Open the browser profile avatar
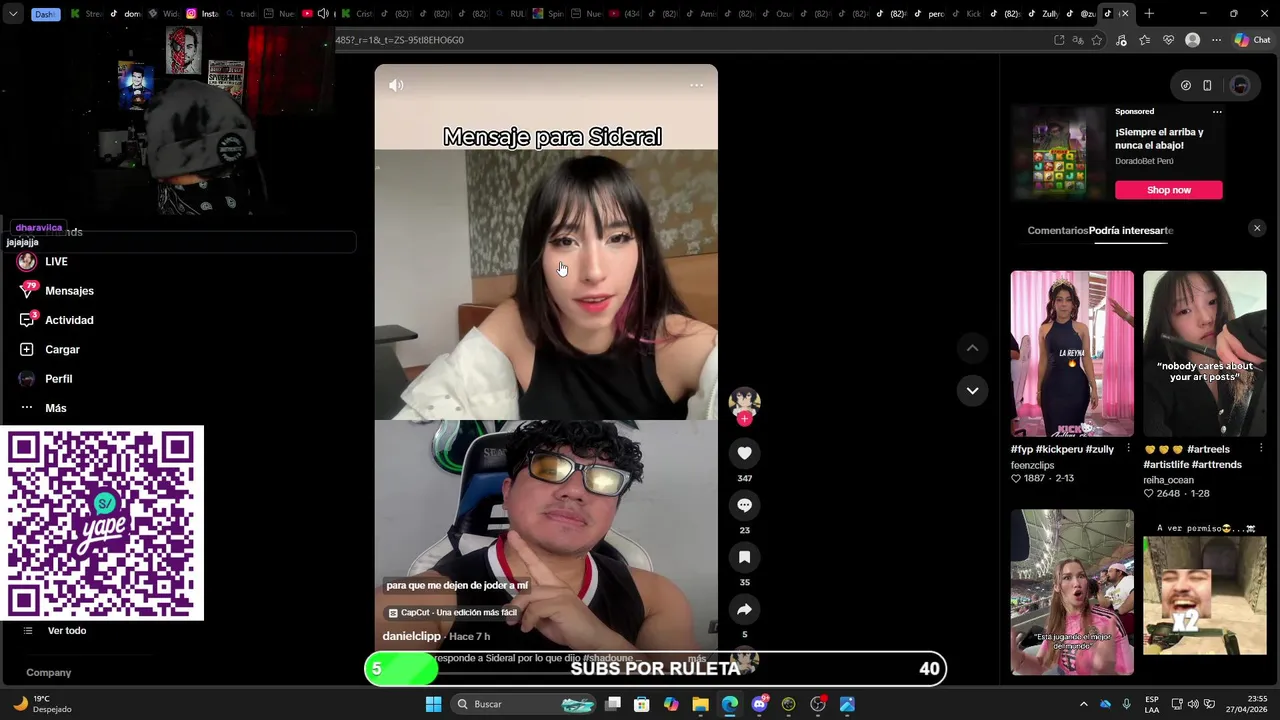Viewport: 1280px width, 720px height. point(1192,40)
